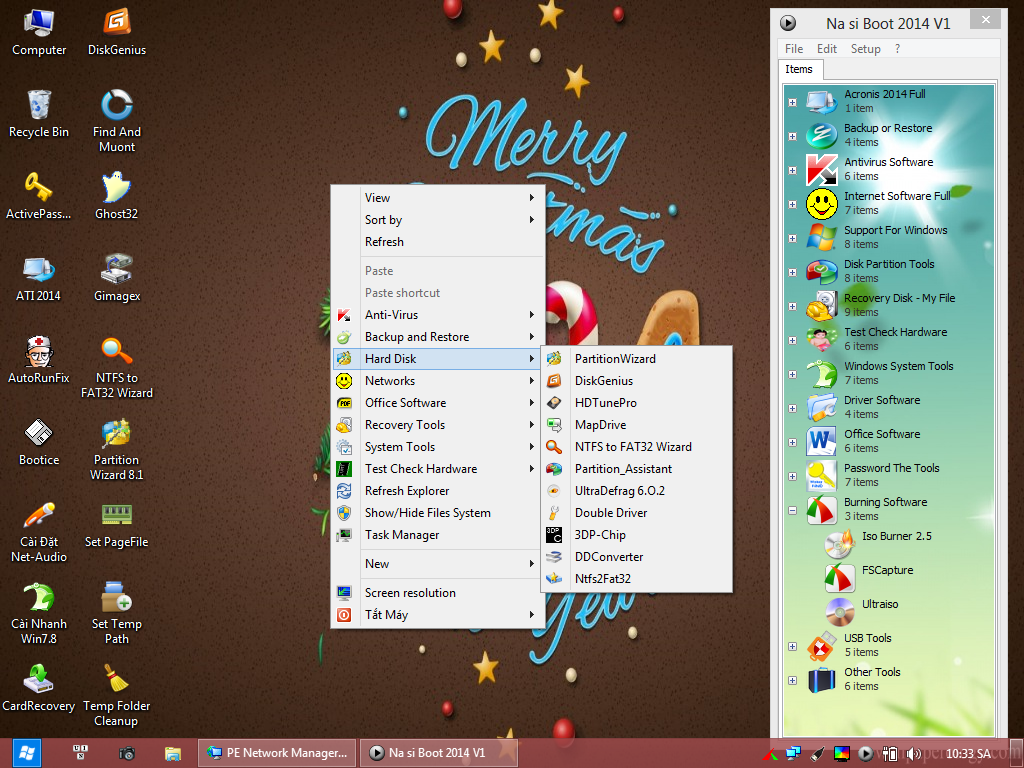Image resolution: width=1024 pixels, height=768 pixels.
Task: Select PartitionWizard in Hard Disk submenu
Action: (637, 359)
